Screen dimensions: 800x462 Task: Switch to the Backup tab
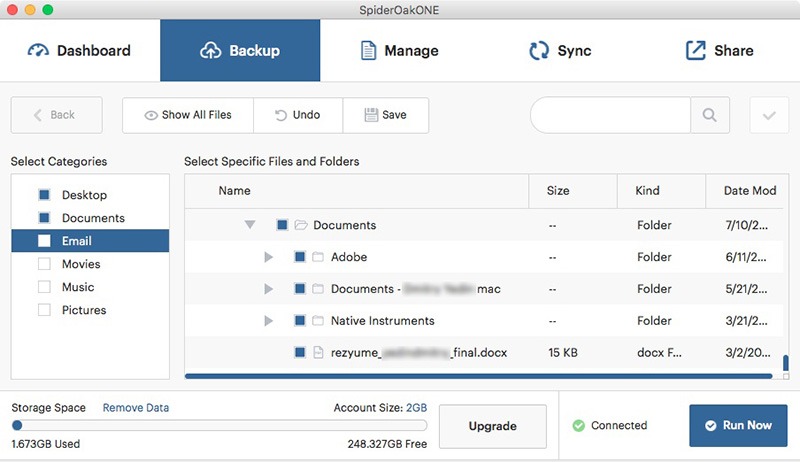coord(240,50)
